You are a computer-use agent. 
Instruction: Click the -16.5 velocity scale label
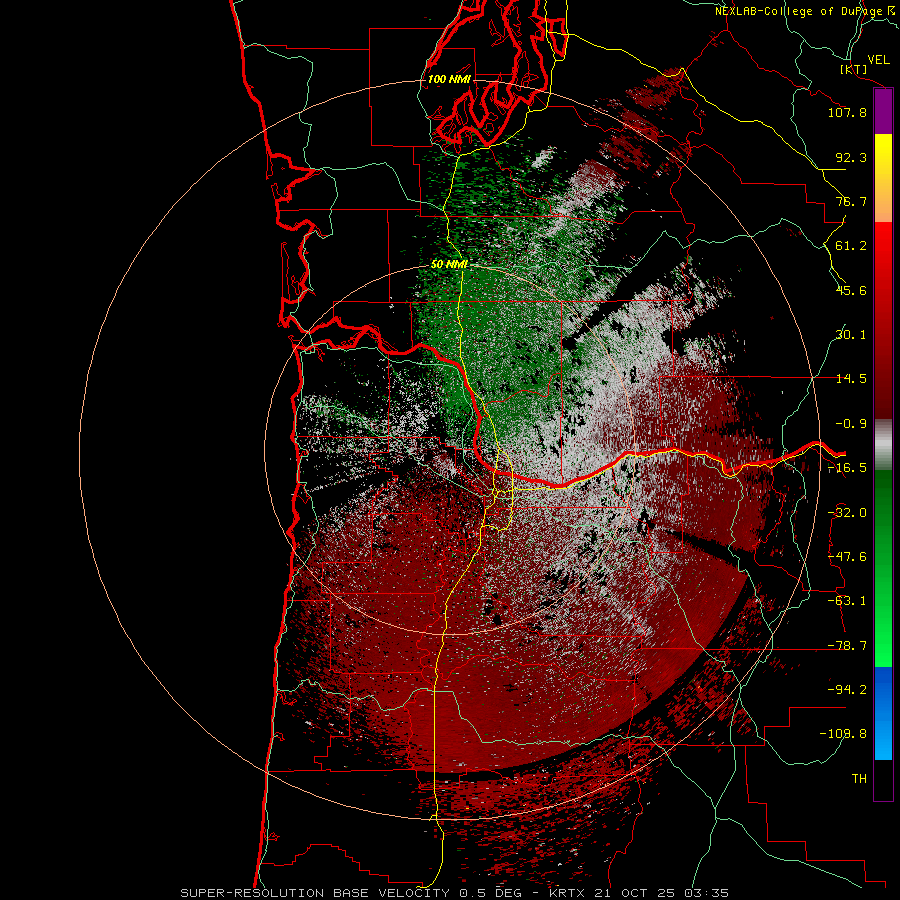point(847,468)
